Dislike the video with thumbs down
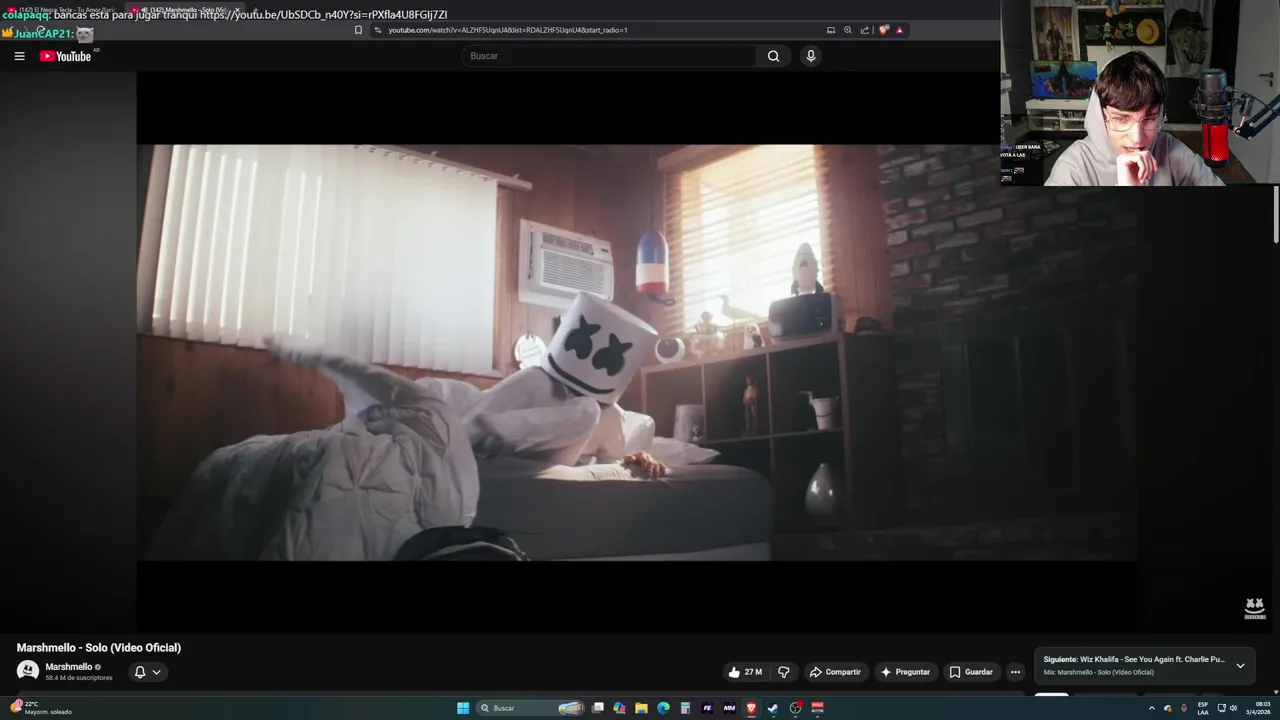Viewport: 1280px width, 720px height. 784,672
